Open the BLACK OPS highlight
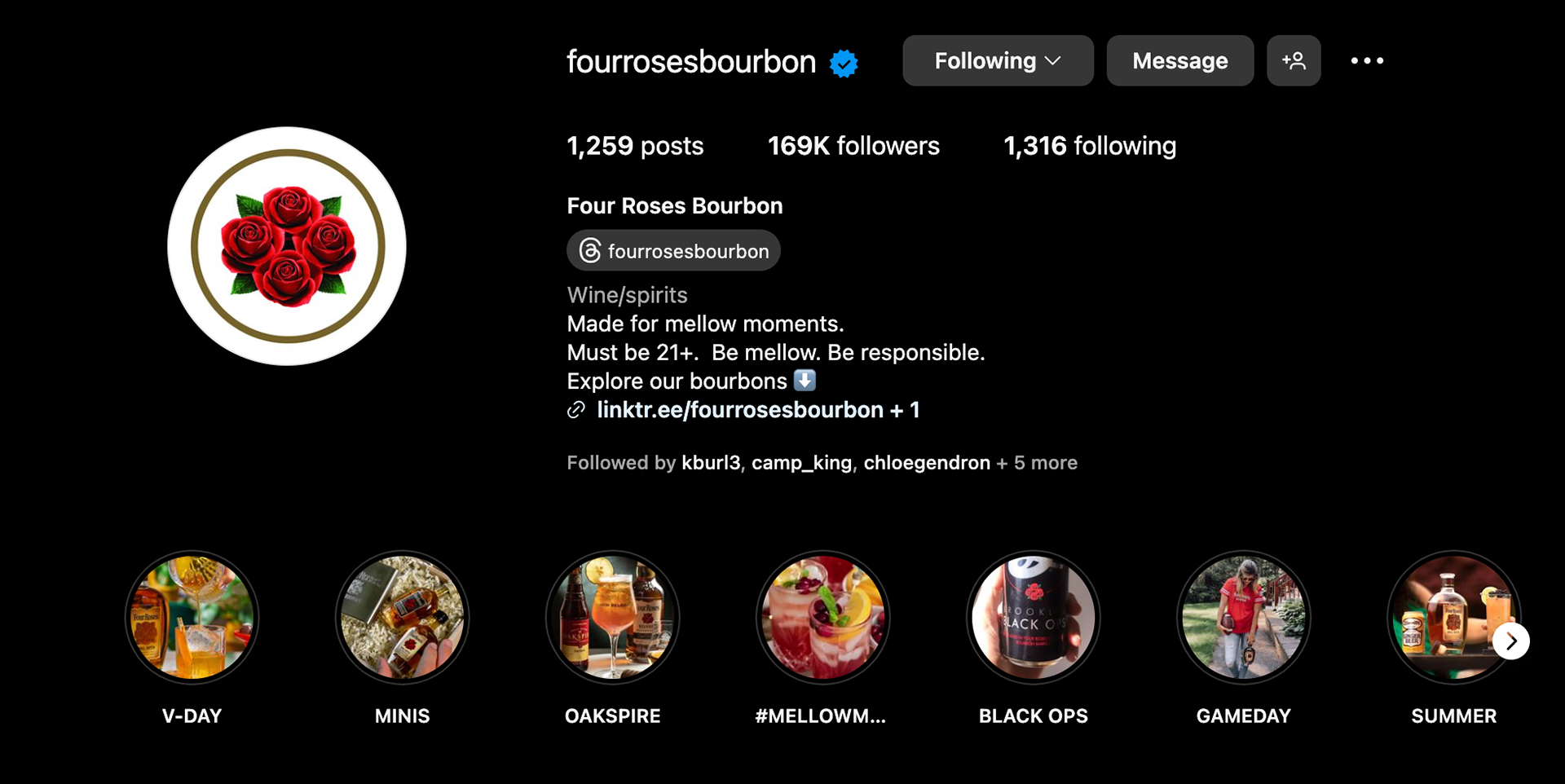The height and width of the screenshot is (784, 1565). pyautogui.click(x=1033, y=617)
